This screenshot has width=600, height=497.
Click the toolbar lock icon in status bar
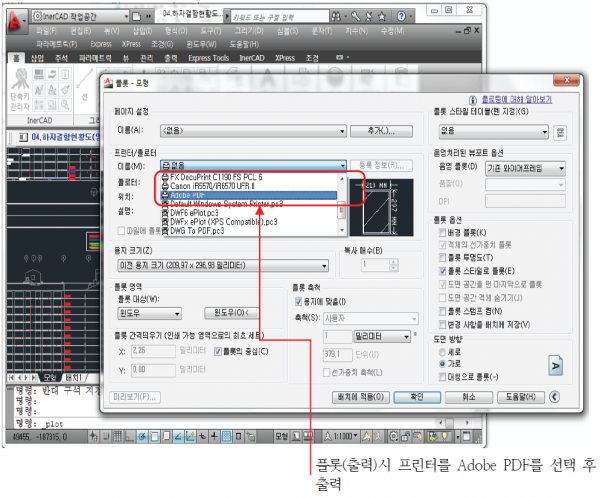point(406,436)
